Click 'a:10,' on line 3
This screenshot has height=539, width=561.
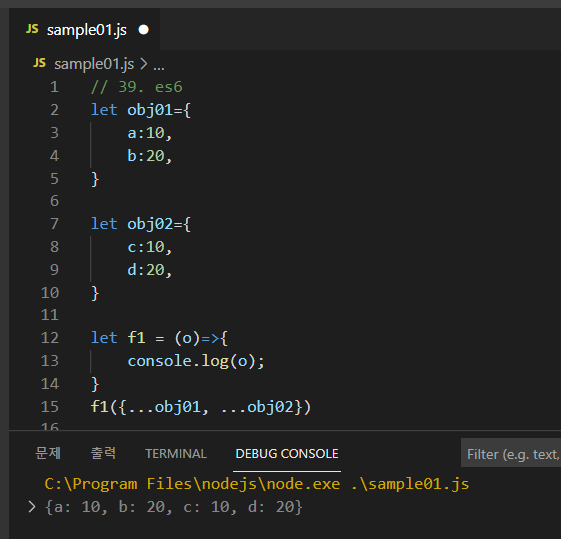[150, 133]
